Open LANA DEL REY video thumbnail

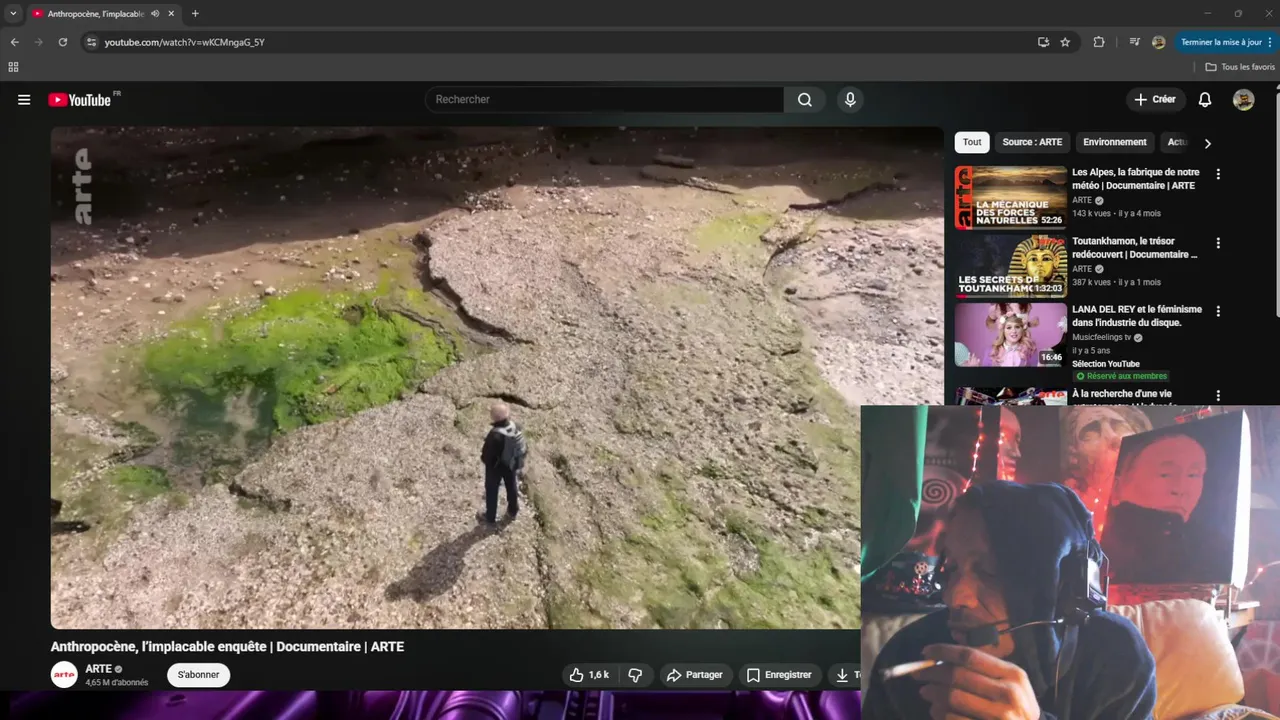[x=1010, y=334]
